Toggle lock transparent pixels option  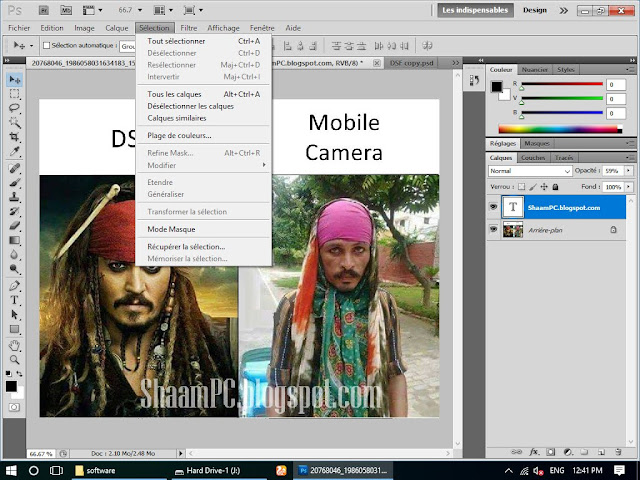[x=522, y=187]
